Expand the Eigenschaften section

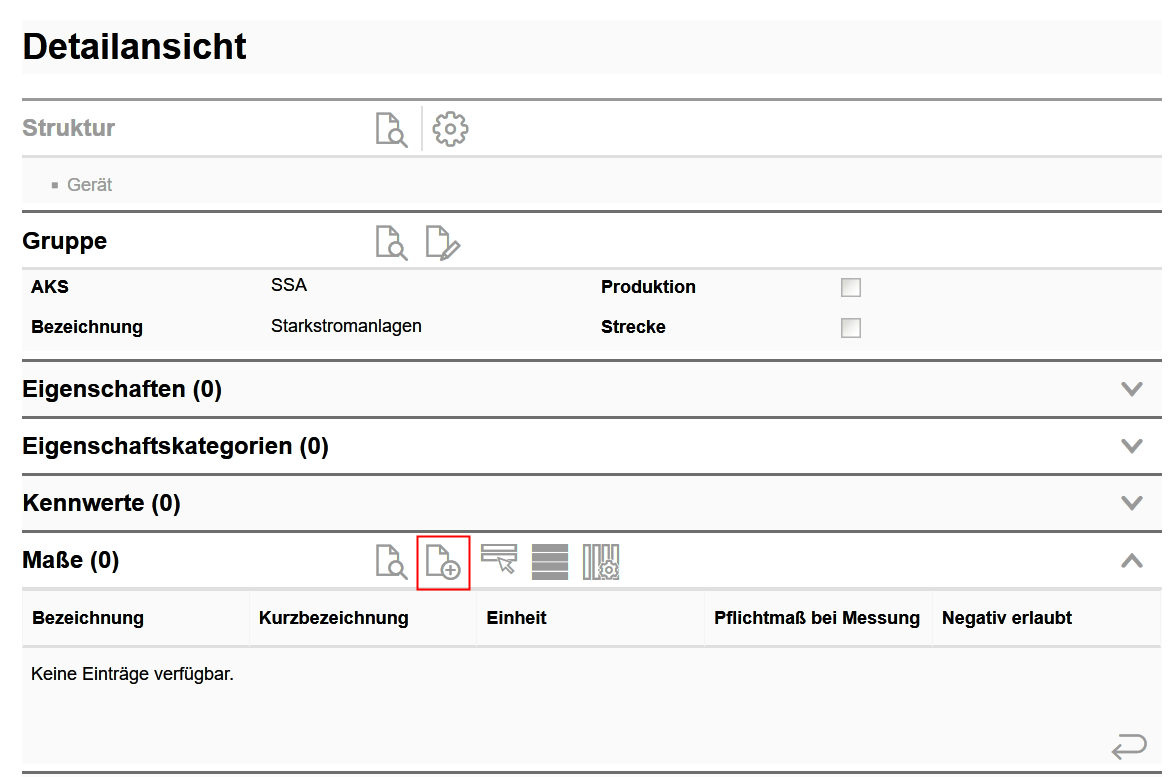(x=1131, y=388)
